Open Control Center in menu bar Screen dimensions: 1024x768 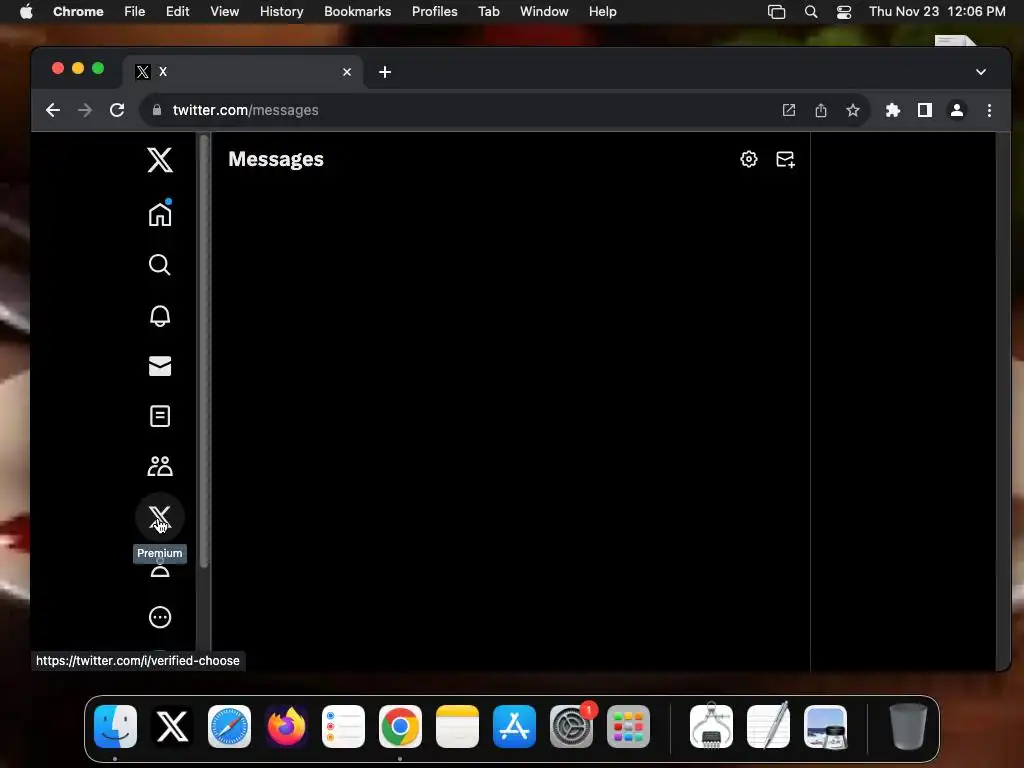(844, 11)
